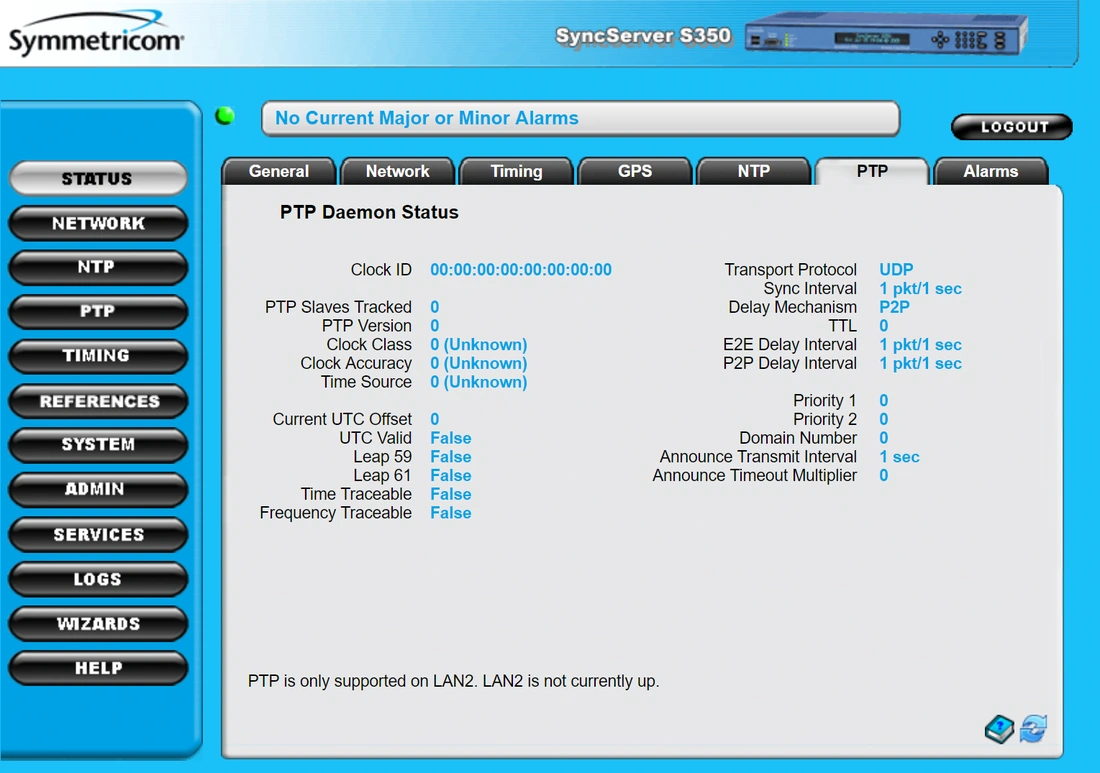The width and height of the screenshot is (1100, 773).
Task: Launch the WIZARDS menu
Action: click(x=98, y=623)
